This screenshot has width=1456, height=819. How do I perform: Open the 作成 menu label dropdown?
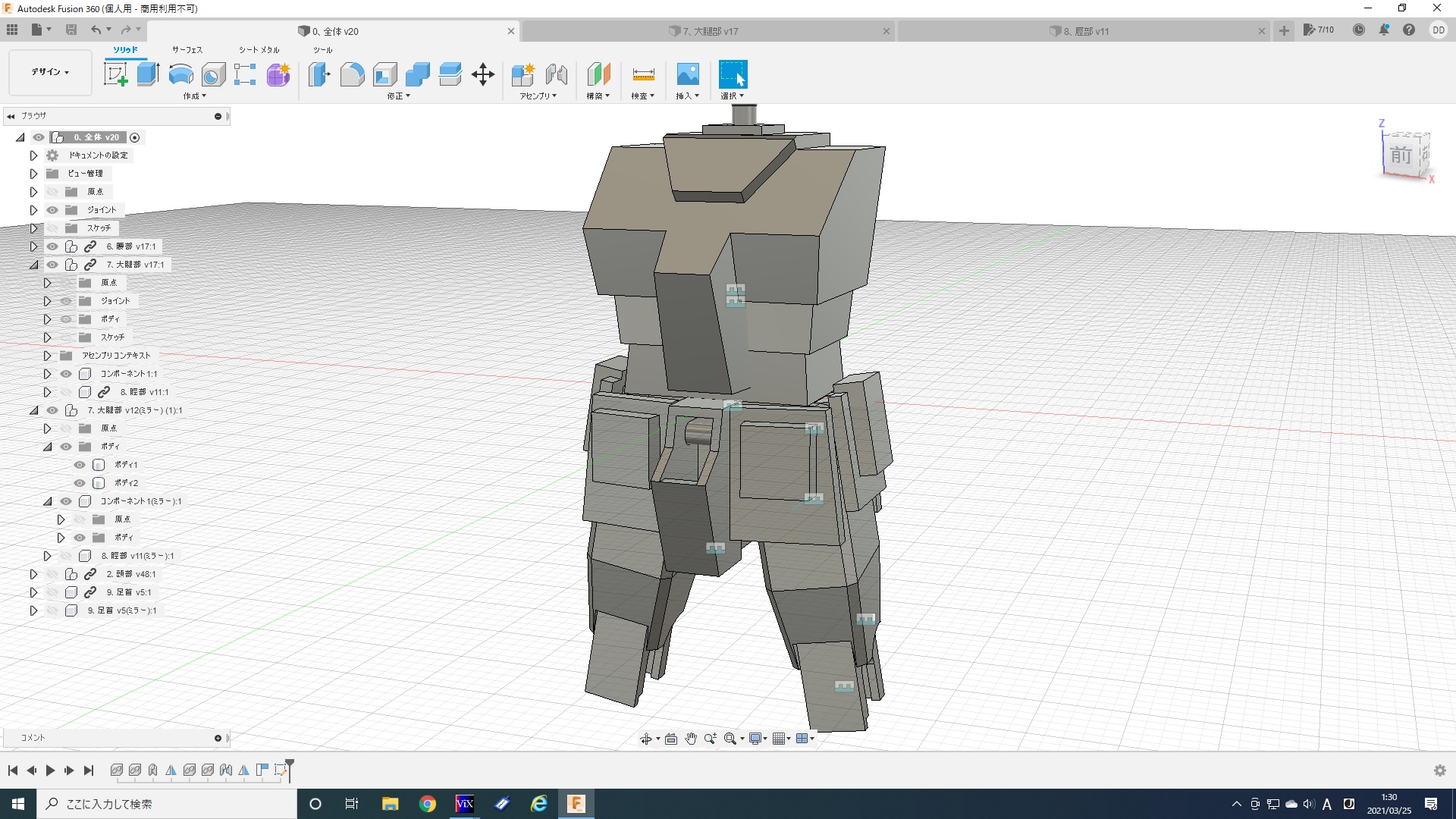(194, 96)
